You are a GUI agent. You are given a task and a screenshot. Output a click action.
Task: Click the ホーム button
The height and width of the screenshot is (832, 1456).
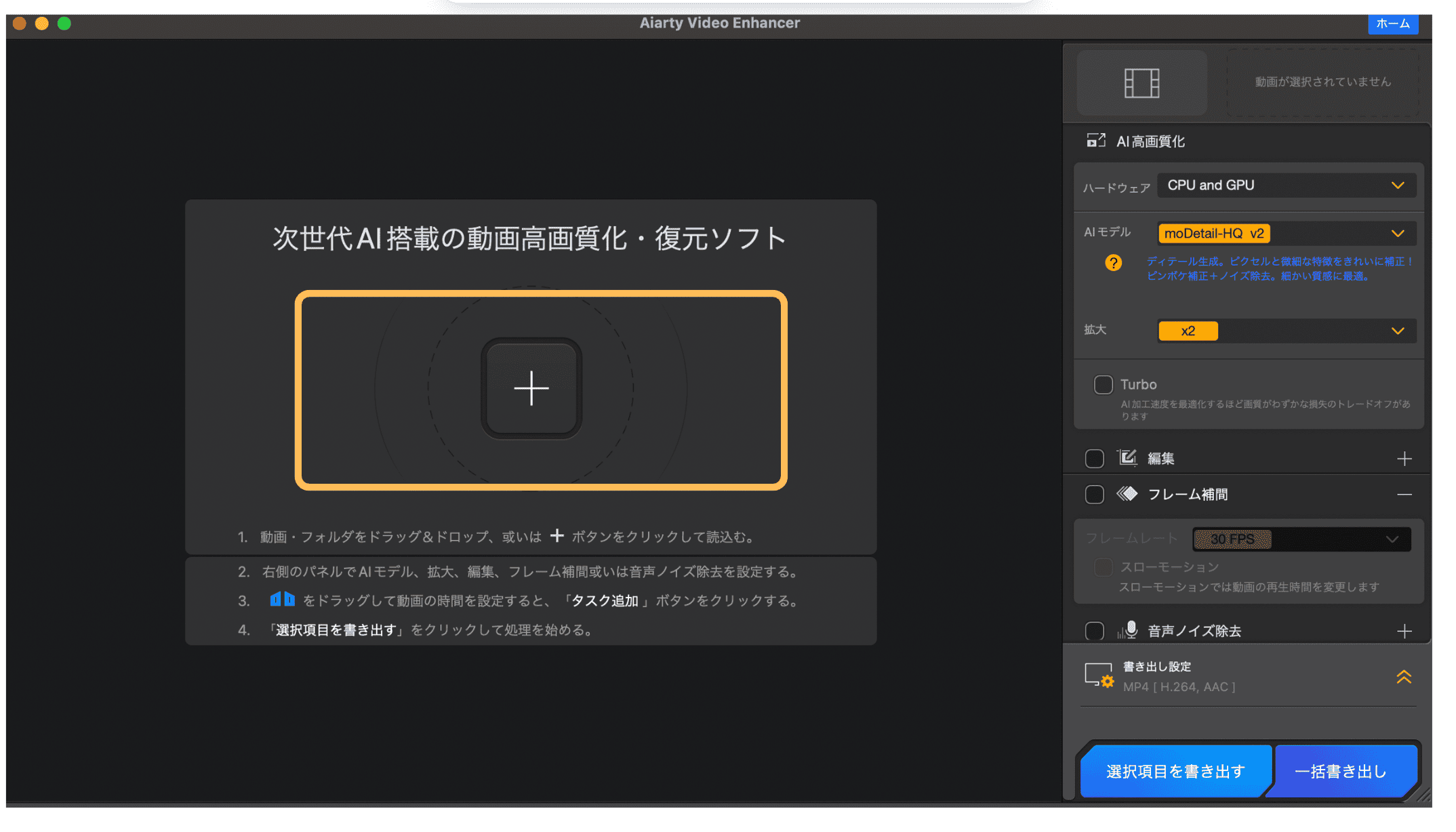(x=1392, y=23)
